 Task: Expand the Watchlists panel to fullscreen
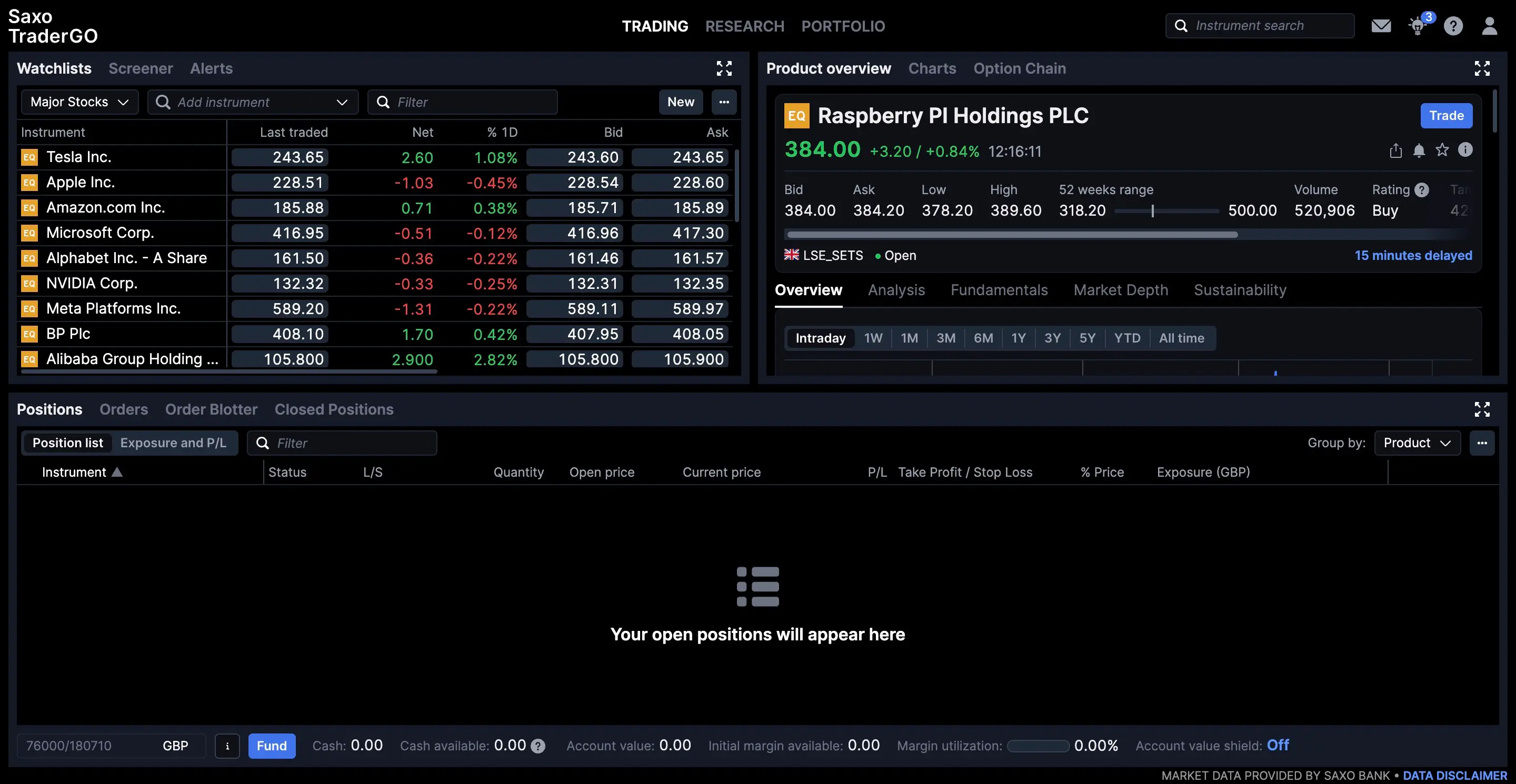pos(724,69)
